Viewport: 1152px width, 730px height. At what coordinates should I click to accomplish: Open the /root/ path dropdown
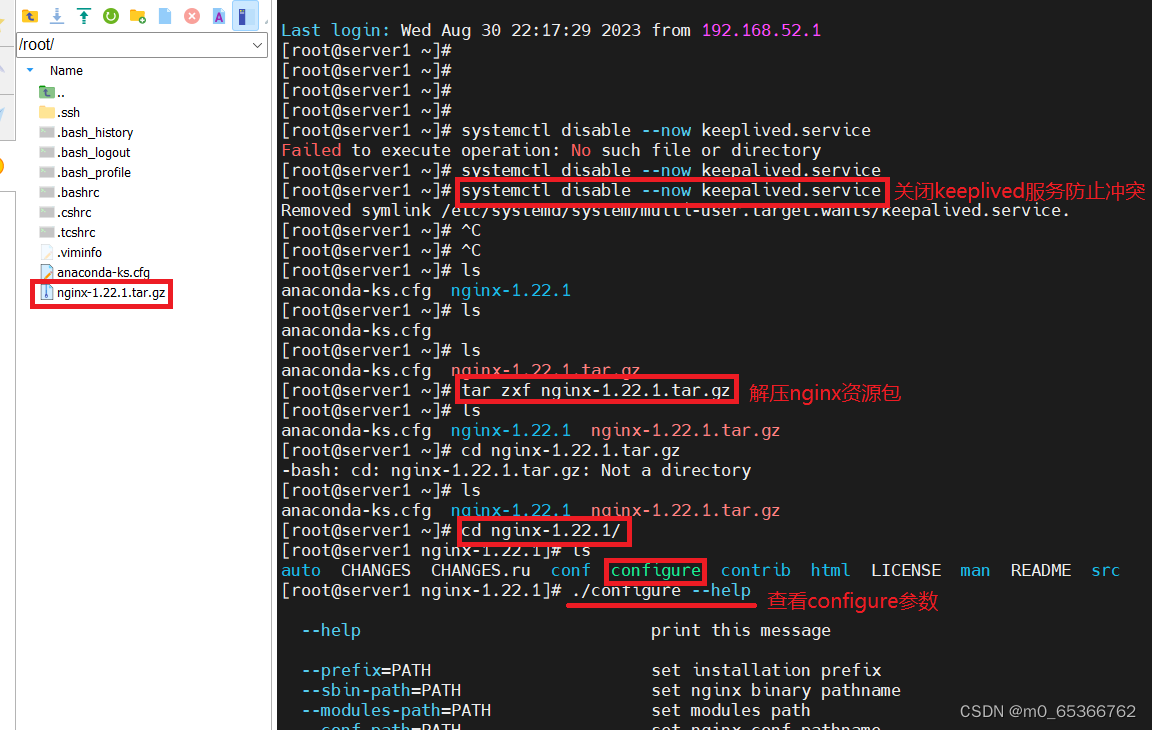pyautogui.click(x=256, y=45)
